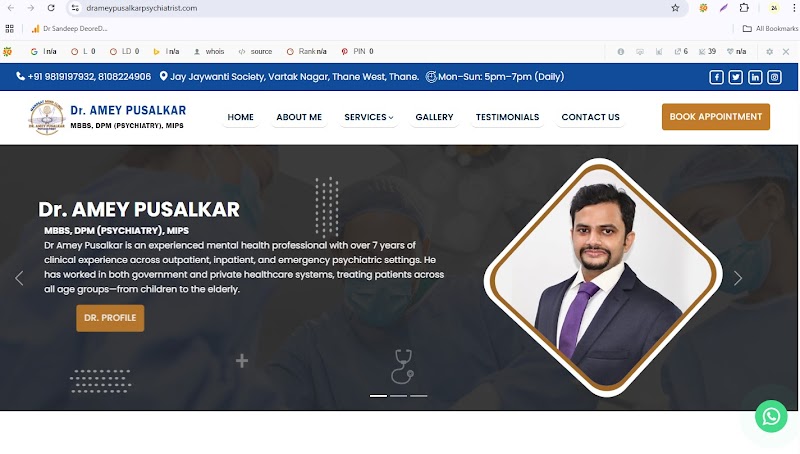800x454 pixels.
Task: Select the second slider indicator
Action: 398,395
